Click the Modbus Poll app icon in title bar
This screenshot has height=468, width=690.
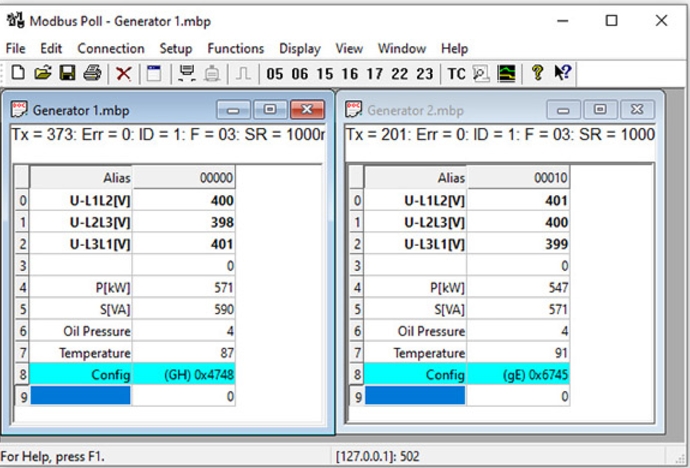tap(15, 20)
